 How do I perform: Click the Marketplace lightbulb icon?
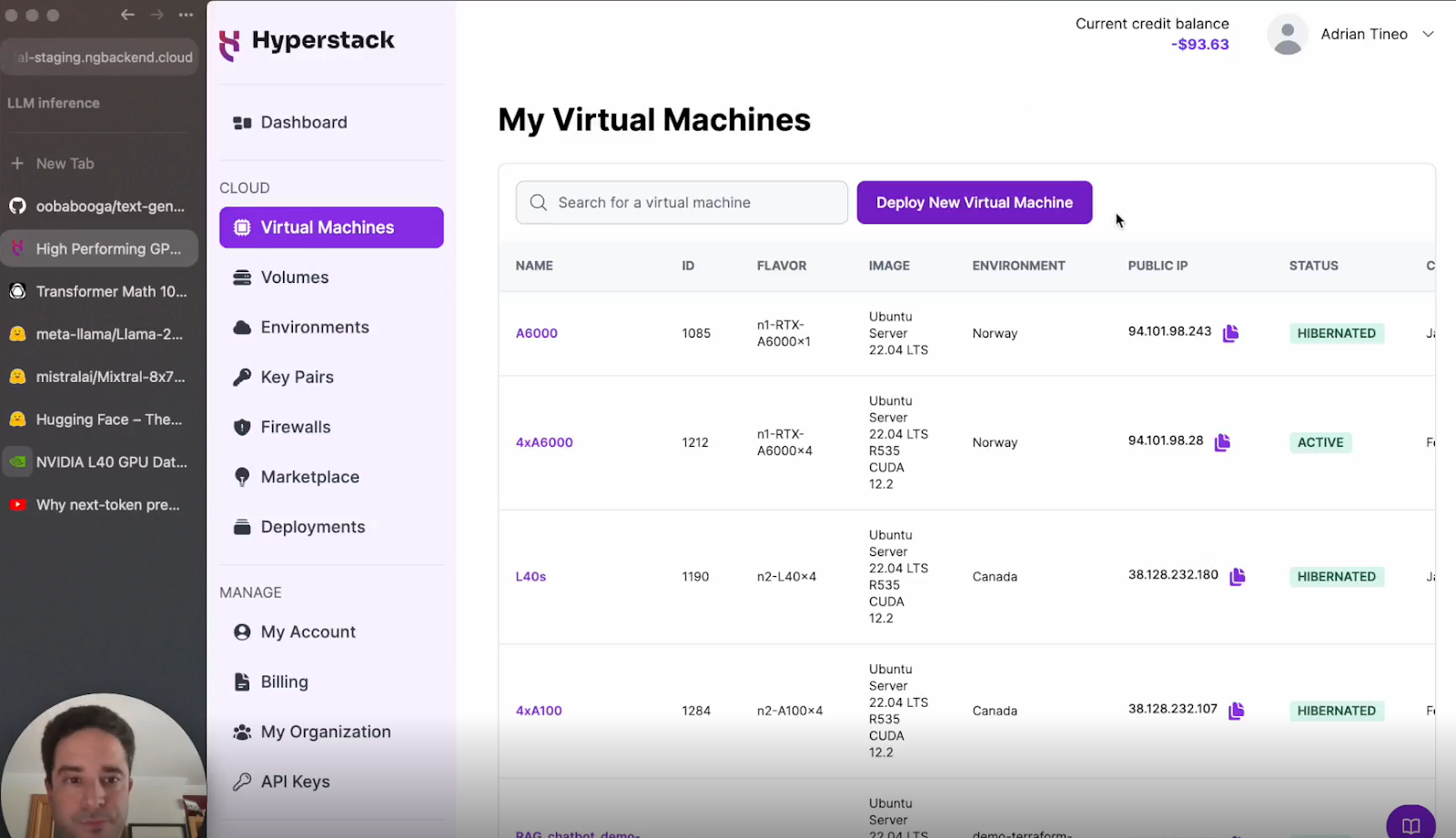[242, 477]
